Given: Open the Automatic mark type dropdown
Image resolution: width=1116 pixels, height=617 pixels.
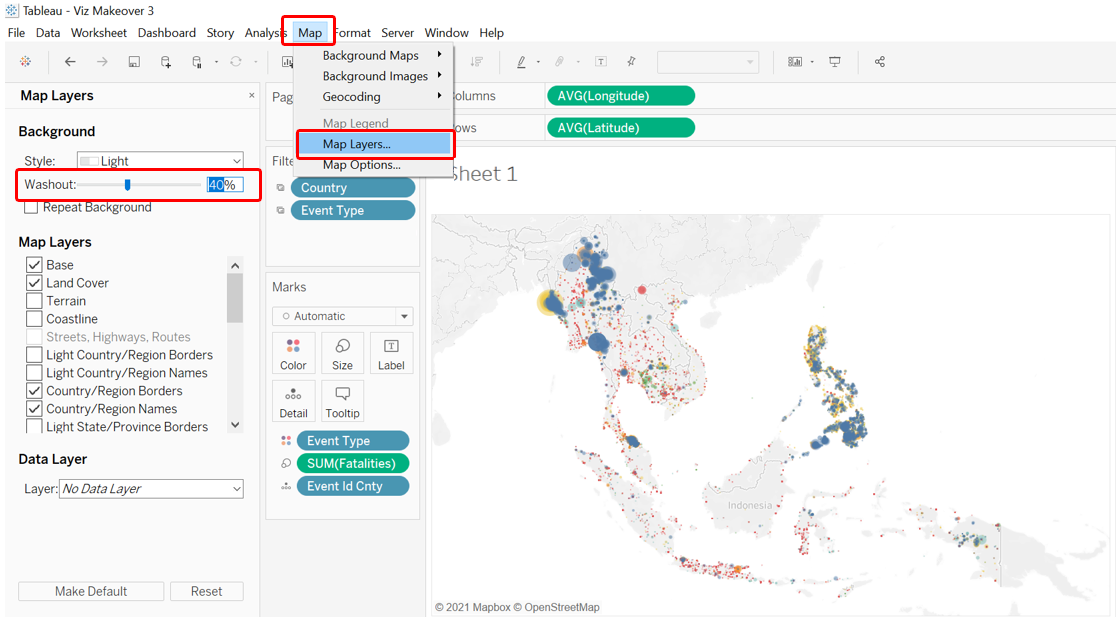Looking at the screenshot, I should [x=342, y=316].
